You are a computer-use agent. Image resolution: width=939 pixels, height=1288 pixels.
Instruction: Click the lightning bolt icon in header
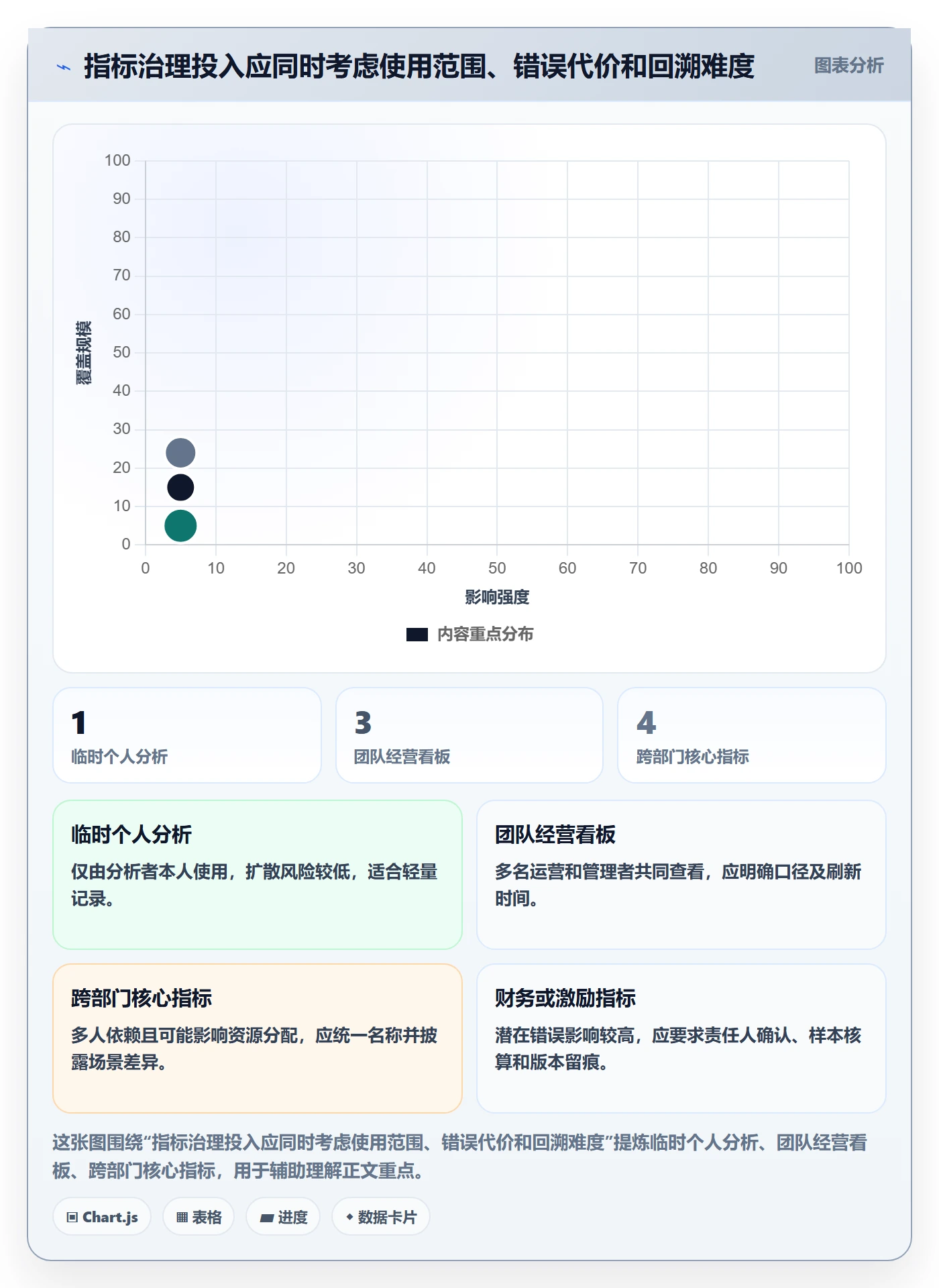click(x=64, y=67)
